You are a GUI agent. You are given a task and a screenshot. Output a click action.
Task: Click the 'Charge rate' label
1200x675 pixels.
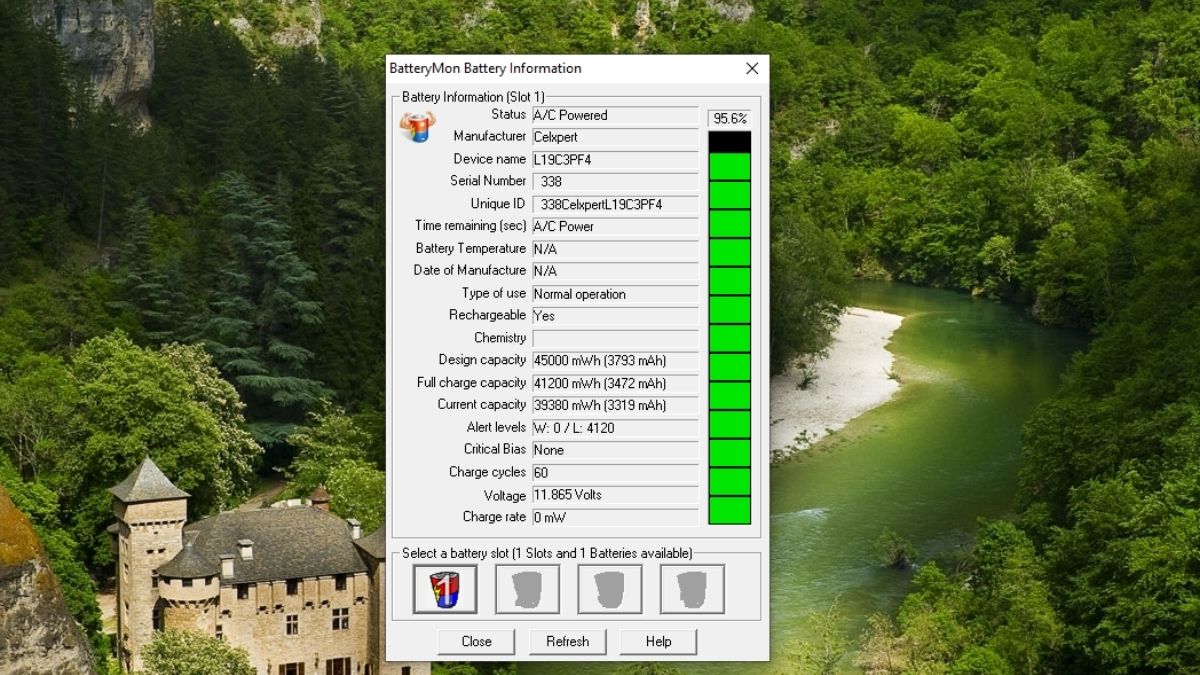494,517
